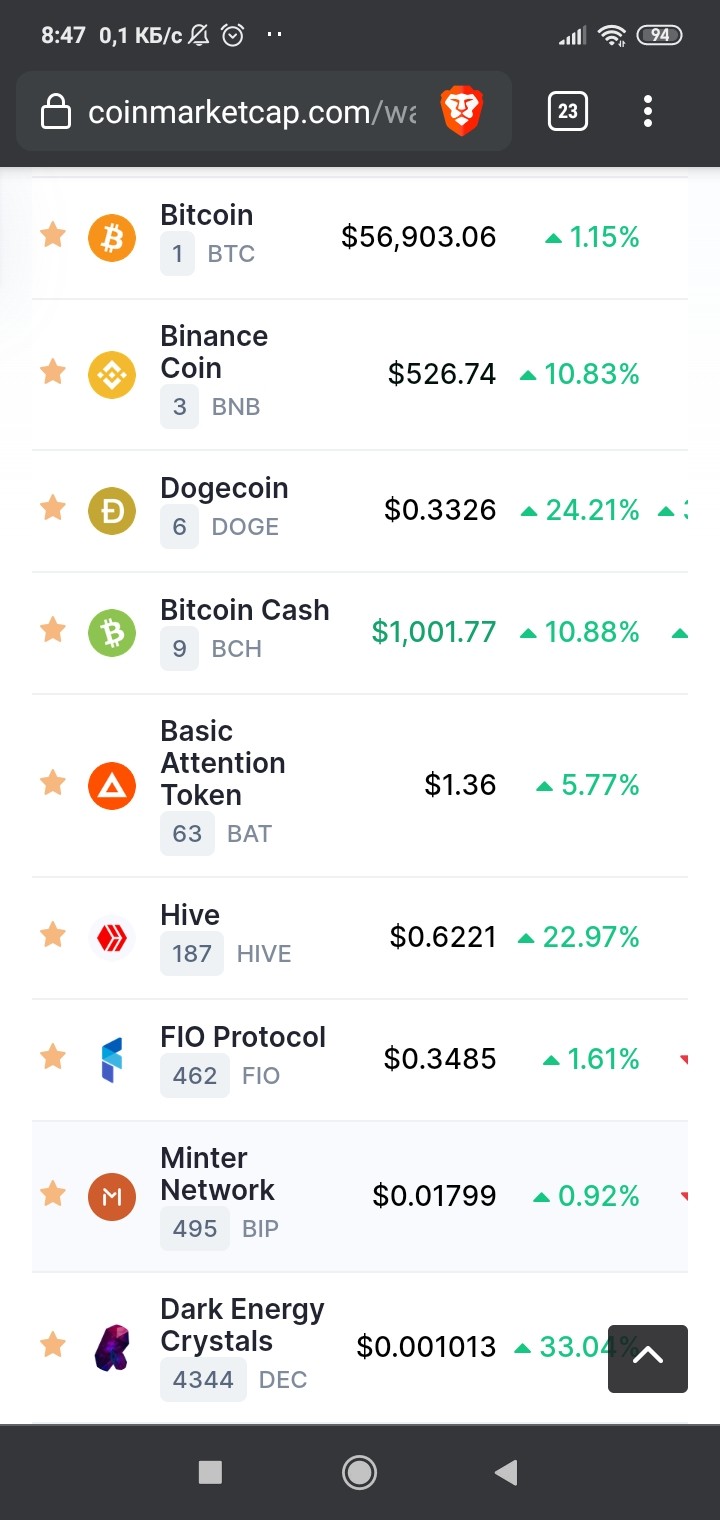The height and width of the screenshot is (1520, 720).
Task: Tap the scroll-to-top chevron button
Action: (x=648, y=1358)
